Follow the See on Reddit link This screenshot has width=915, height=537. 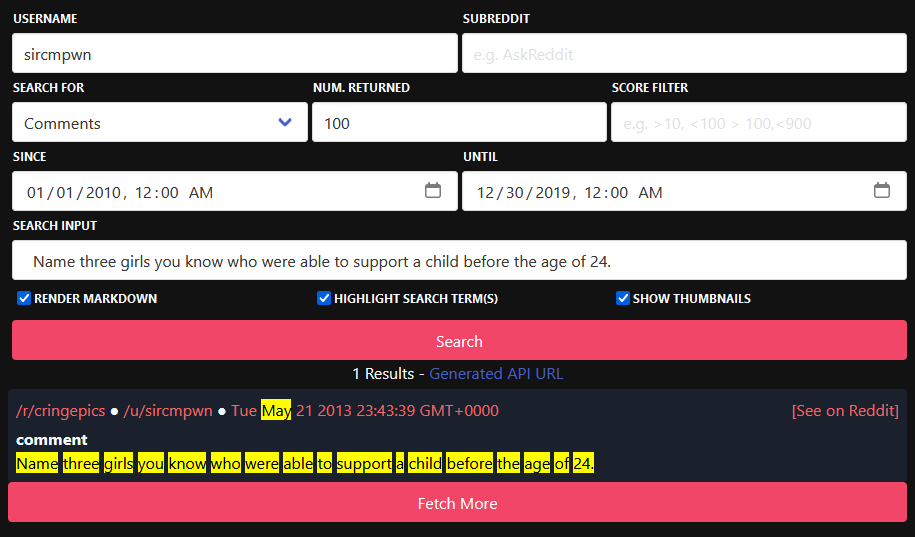pyautogui.click(x=845, y=410)
